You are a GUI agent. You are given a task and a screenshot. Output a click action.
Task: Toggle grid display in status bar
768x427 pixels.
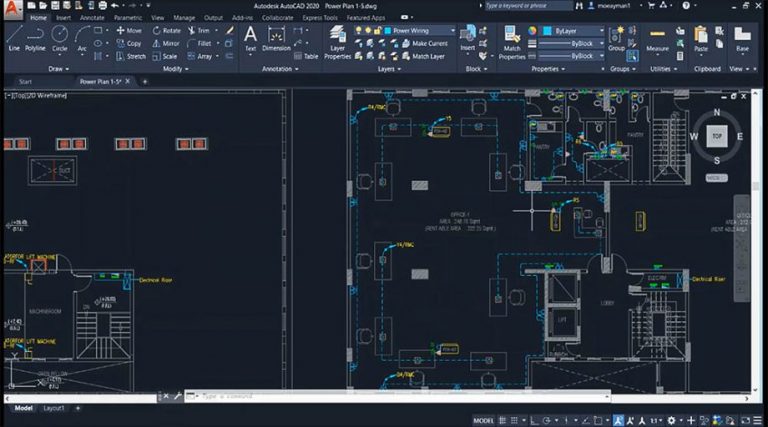pos(503,420)
